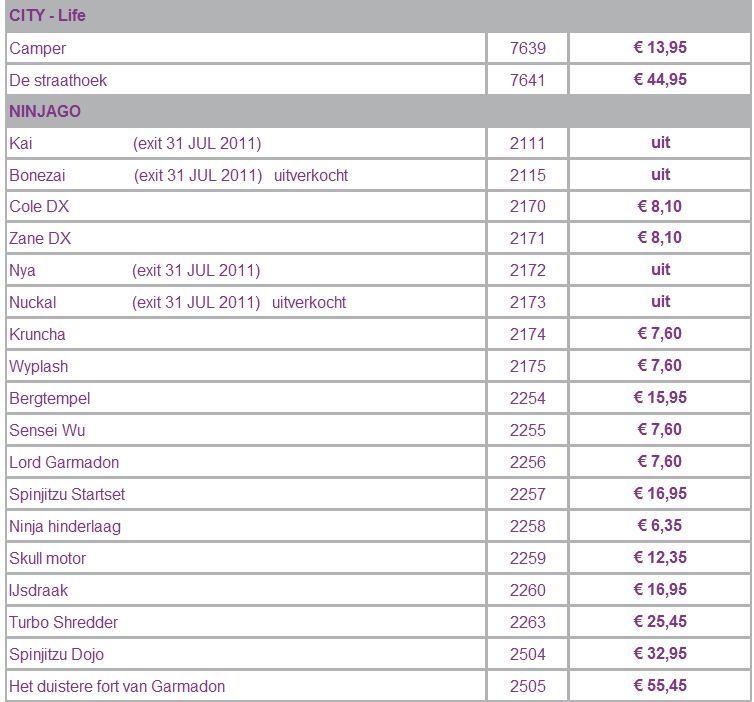The image size is (754, 702).
Task: Click item number 2263
Action: [x=528, y=622]
